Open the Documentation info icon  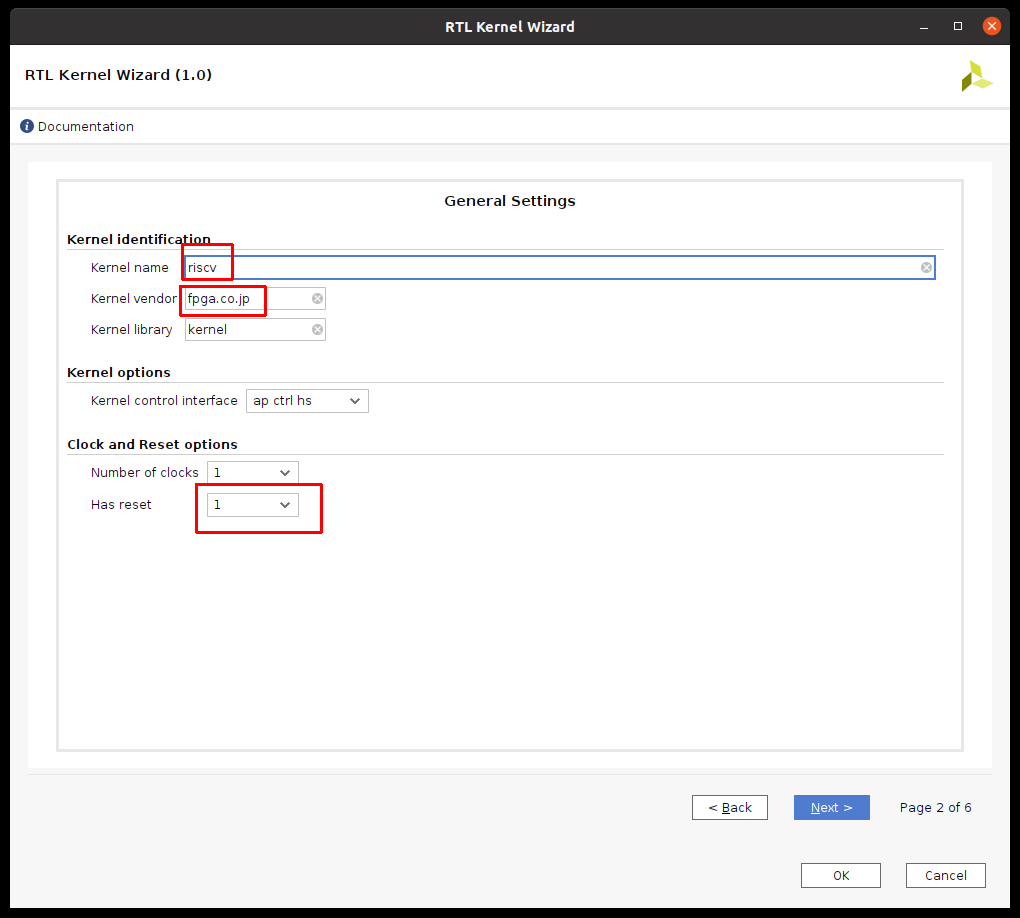(x=27, y=126)
